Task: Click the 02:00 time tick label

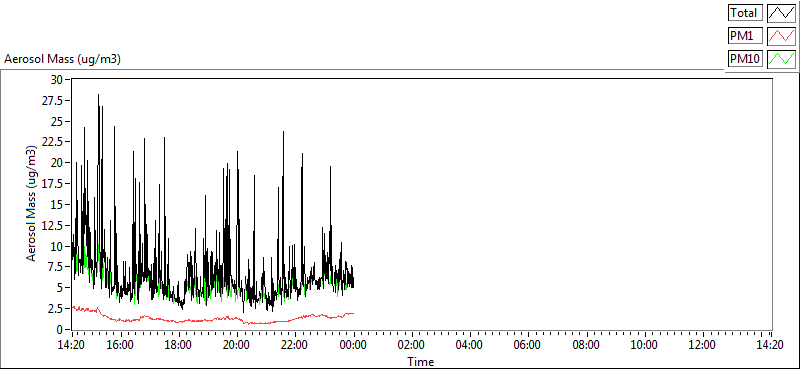Action: tap(411, 345)
